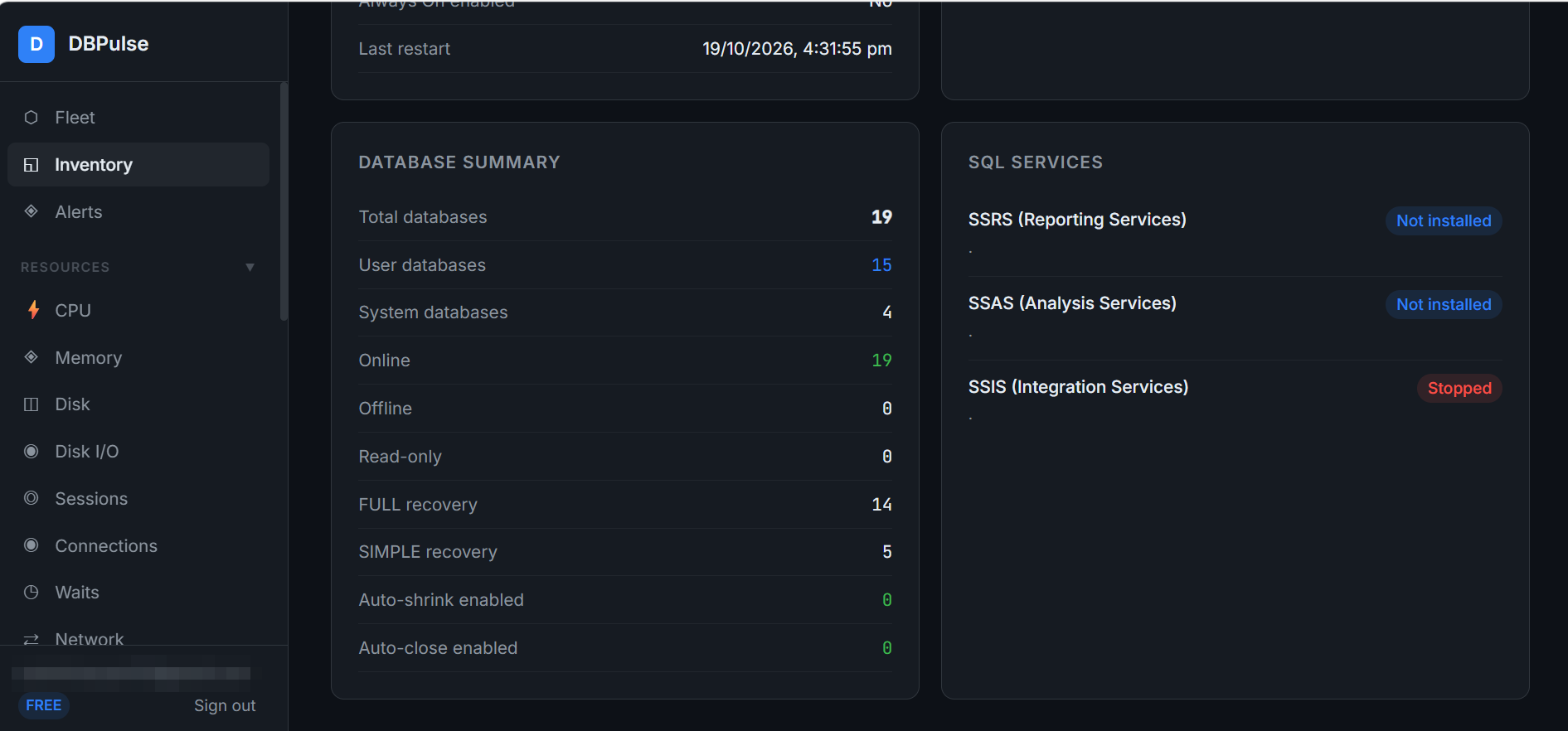
Task: Click the SIMPLE recovery value 5
Action: pos(887,552)
